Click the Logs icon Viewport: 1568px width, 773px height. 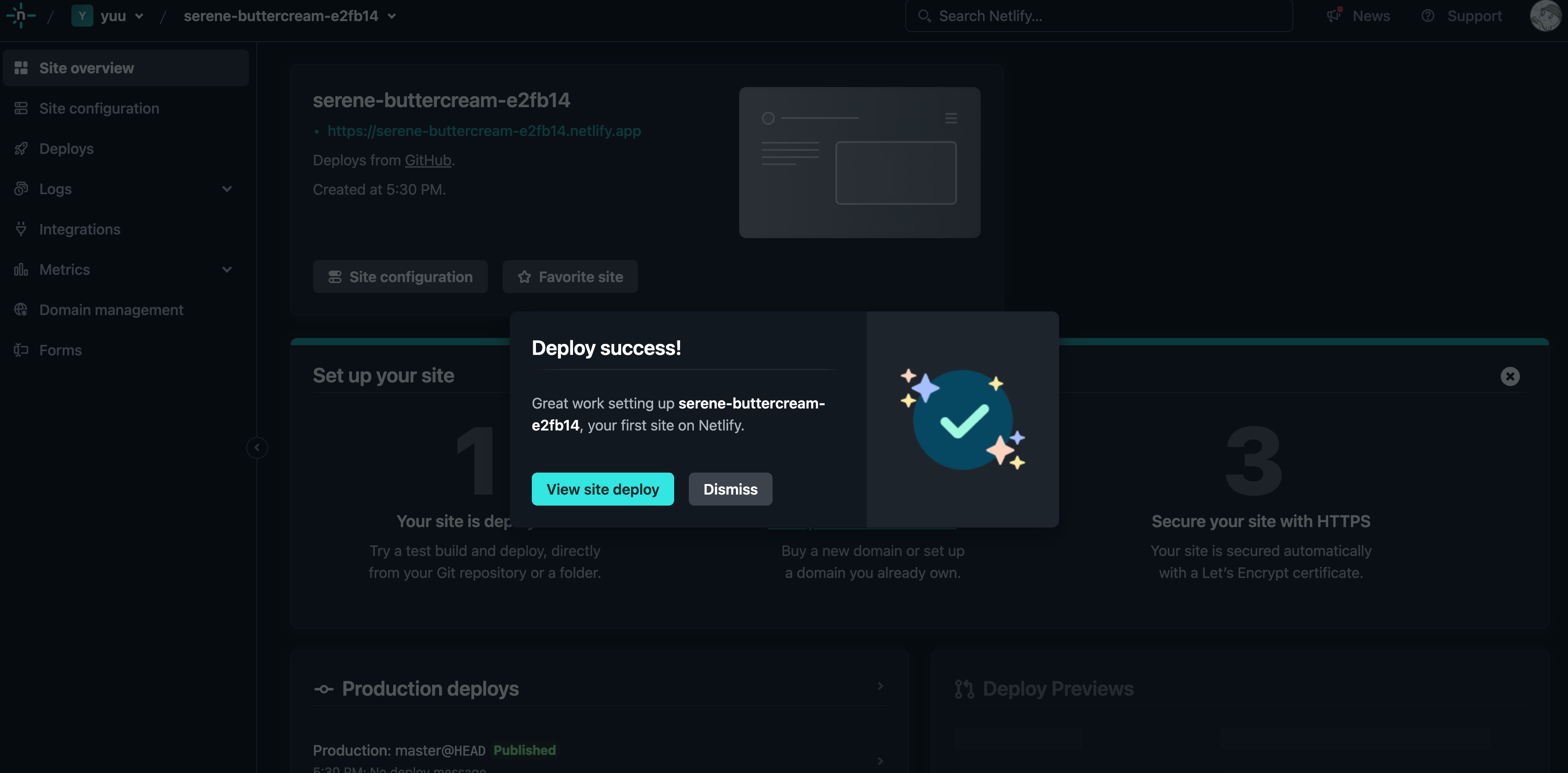pyautogui.click(x=22, y=189)
